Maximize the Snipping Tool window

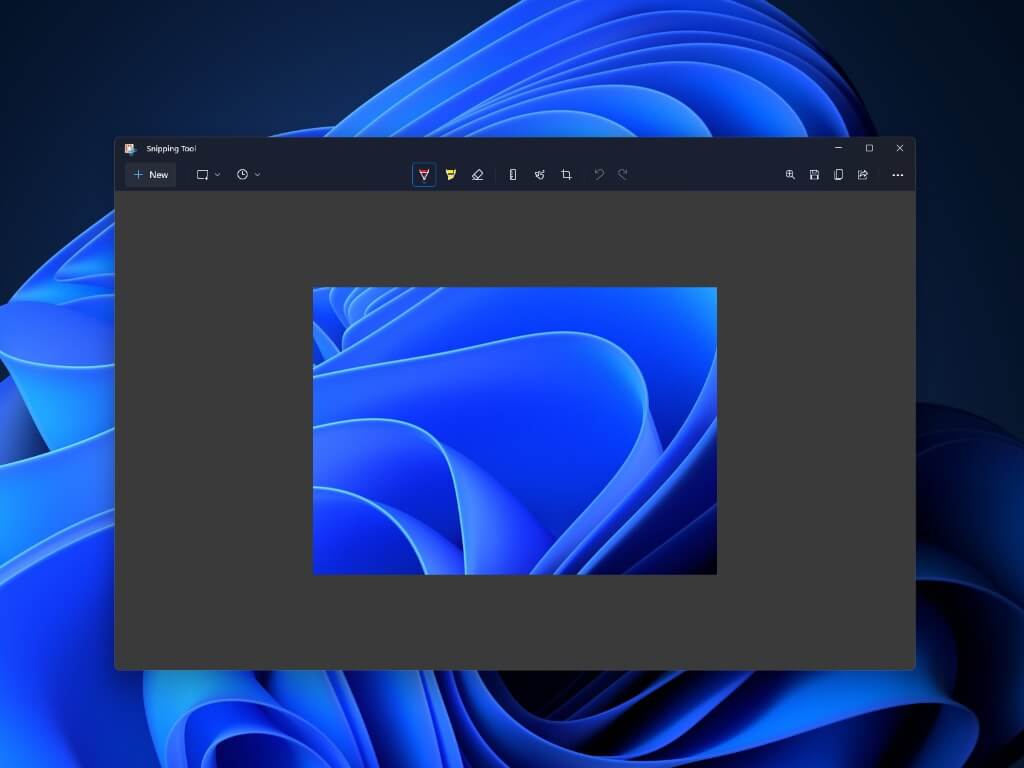tap(869, 148)
